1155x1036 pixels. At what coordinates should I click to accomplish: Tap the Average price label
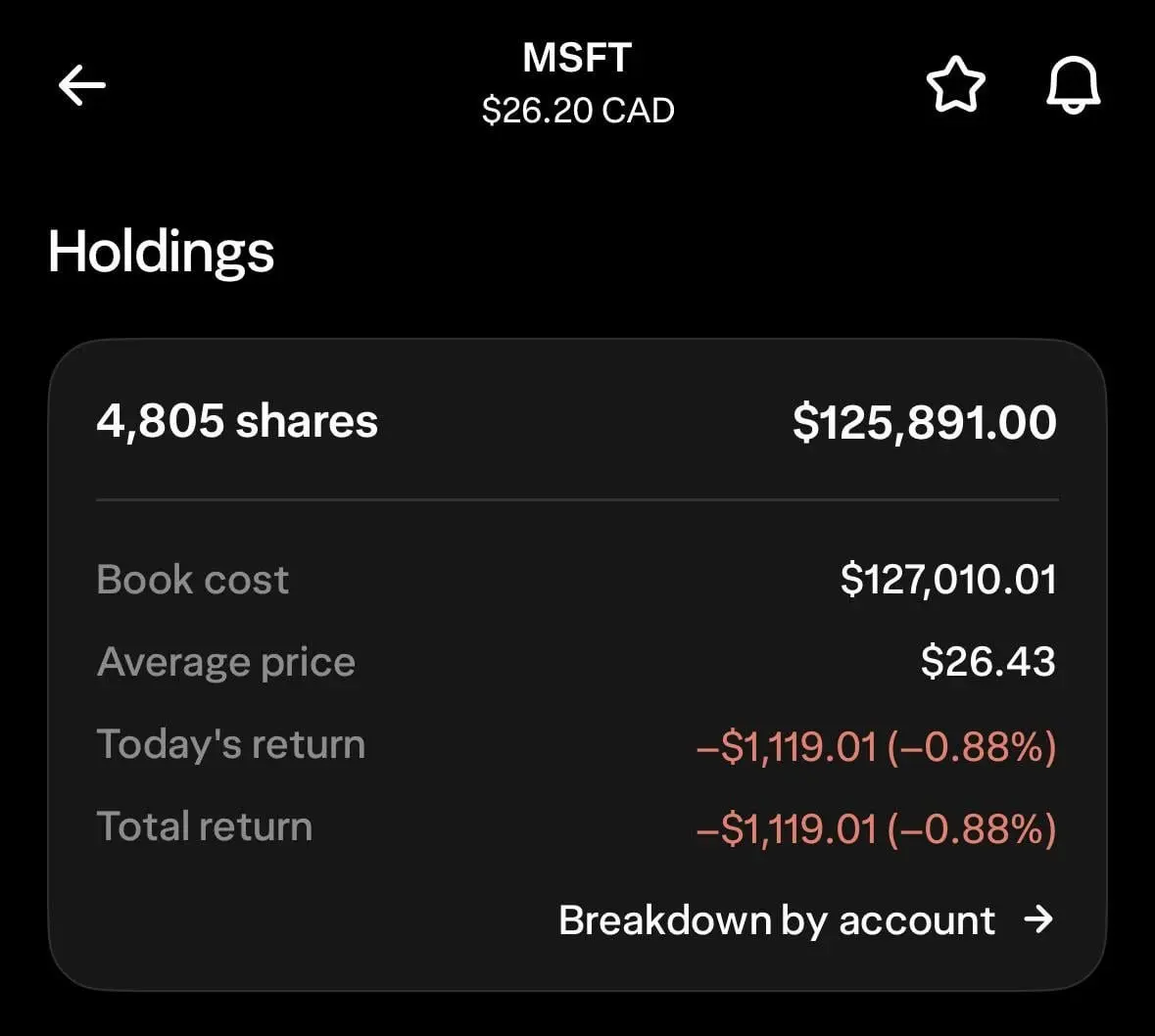point(226,662)
